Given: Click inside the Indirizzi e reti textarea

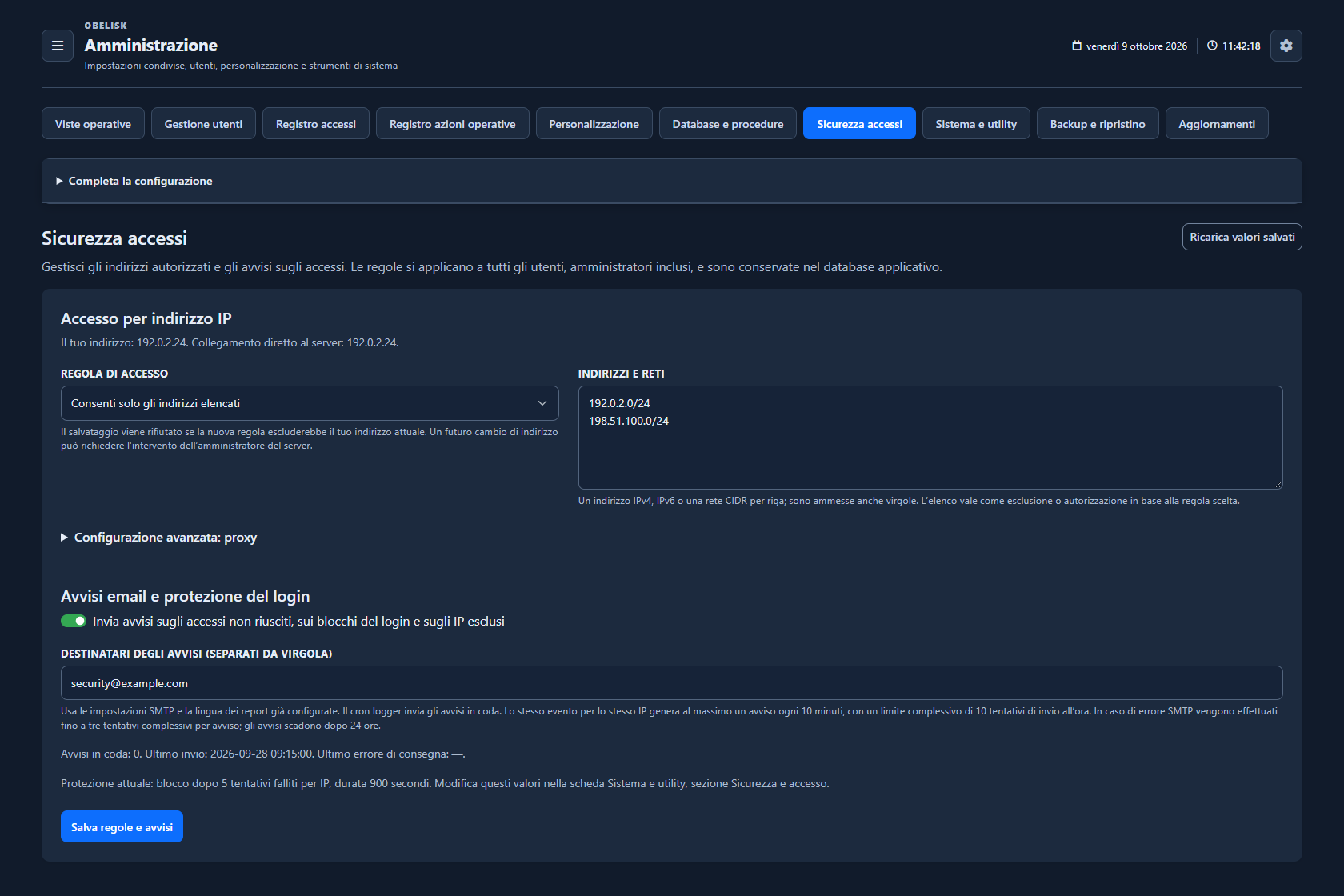Looking at the screenshot, I should (x=930, y=438).
